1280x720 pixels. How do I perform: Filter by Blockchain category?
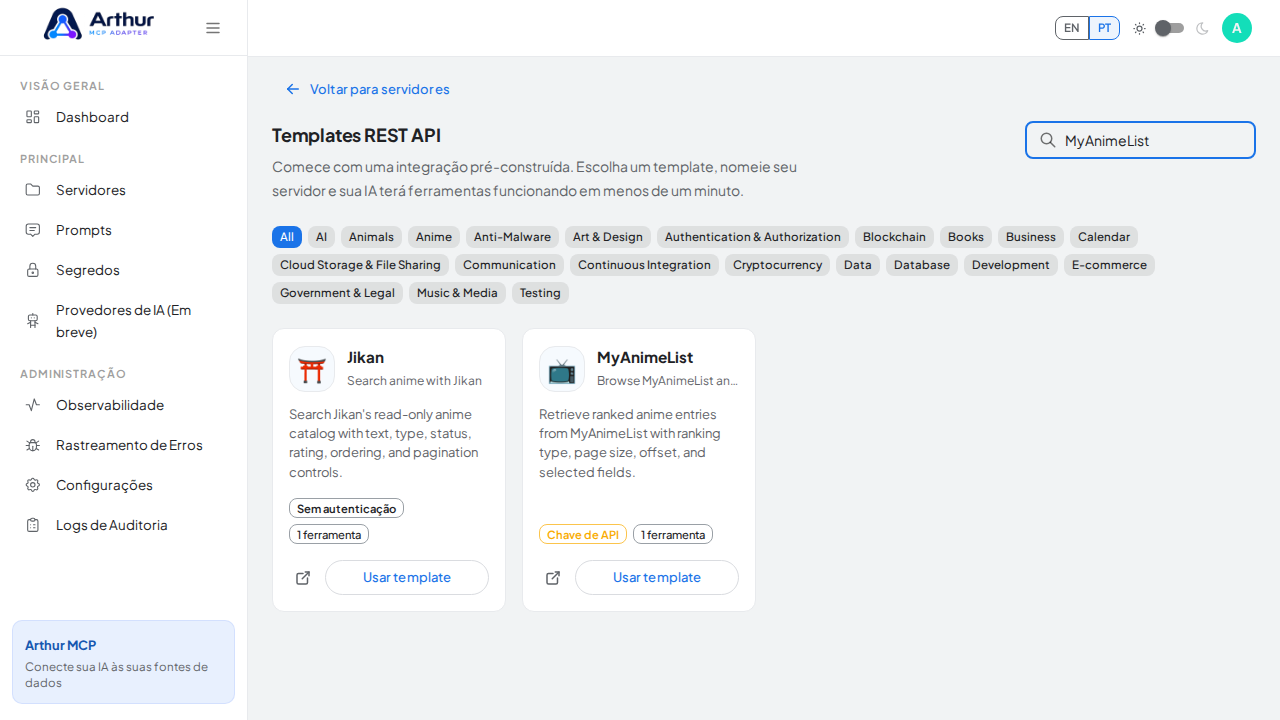tap(894, 237)
